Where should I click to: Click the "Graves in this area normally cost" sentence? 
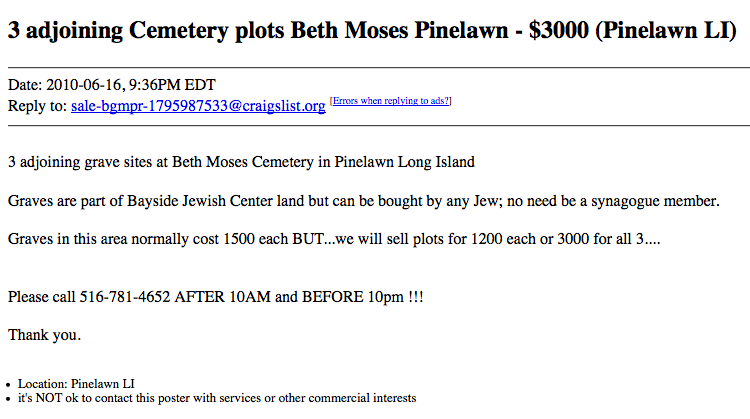pyautogui.click(x=125, y=240)
